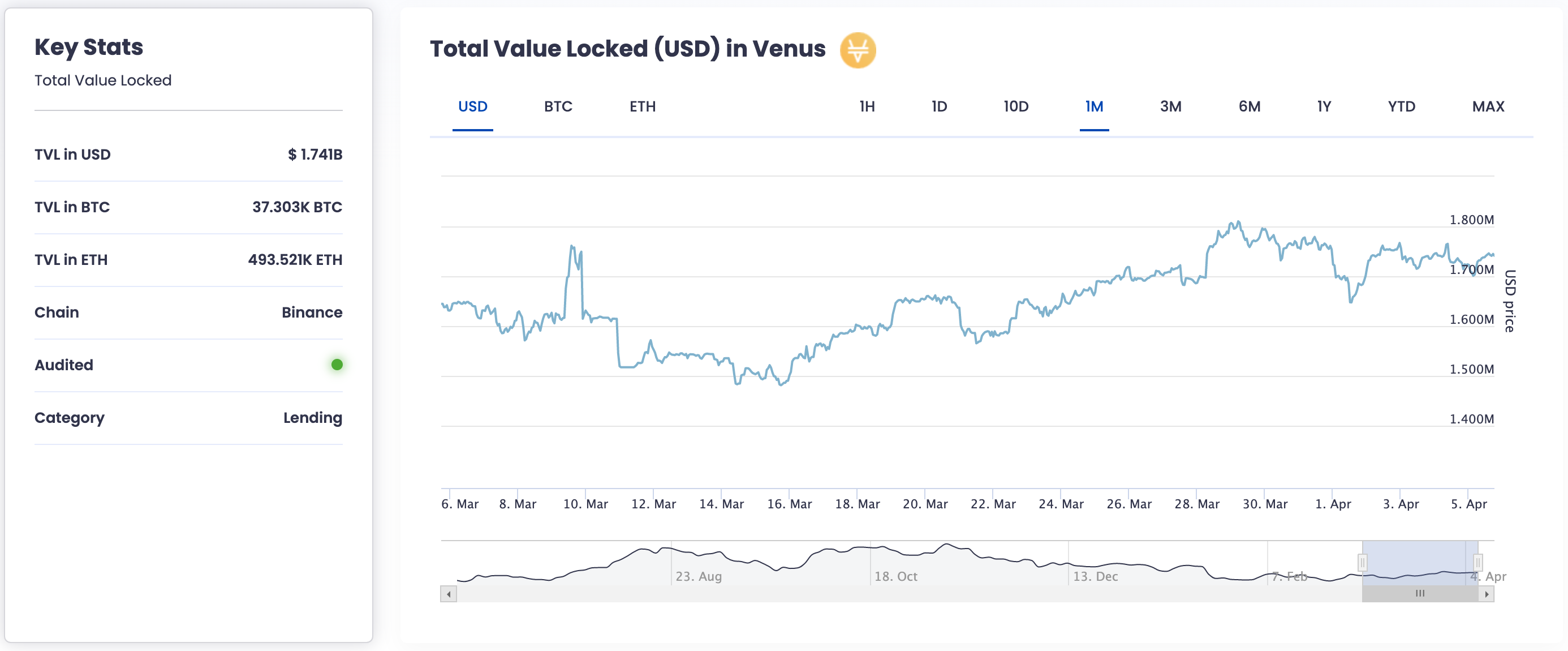Image resolution: width=1568 pixels, height=651 pixels.
Task: Click the navigator scroll-right arrow
Action: (1487, 594)
